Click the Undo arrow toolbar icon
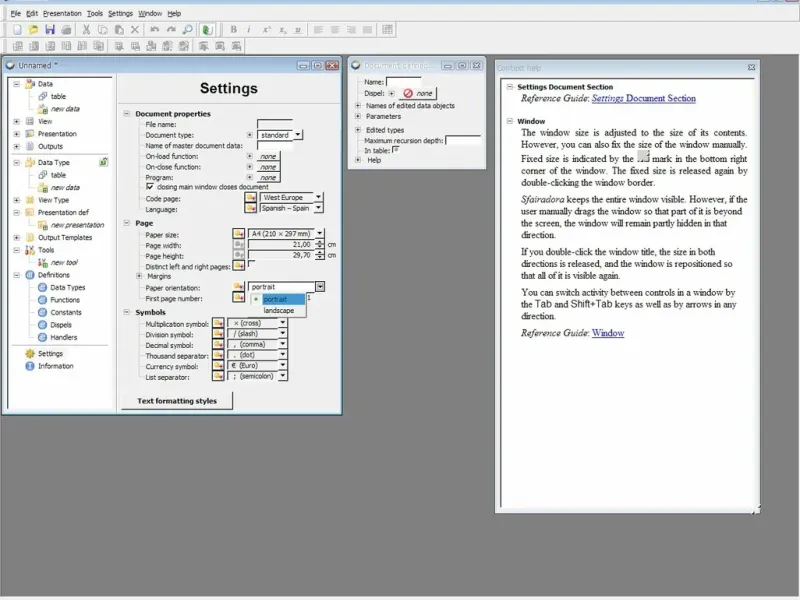This screenshot has height=600, width=800. pos(154,30)
